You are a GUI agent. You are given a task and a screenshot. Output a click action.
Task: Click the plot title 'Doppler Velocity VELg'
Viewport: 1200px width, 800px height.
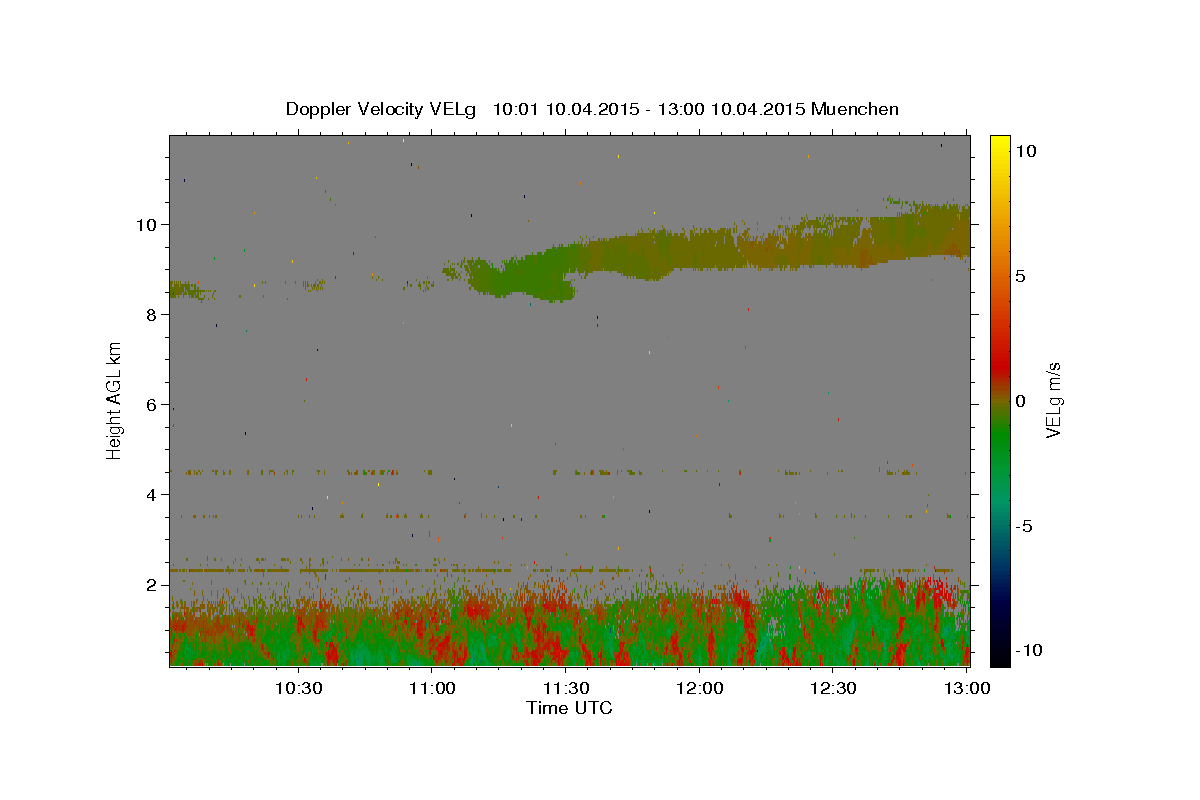coord(383,109)
